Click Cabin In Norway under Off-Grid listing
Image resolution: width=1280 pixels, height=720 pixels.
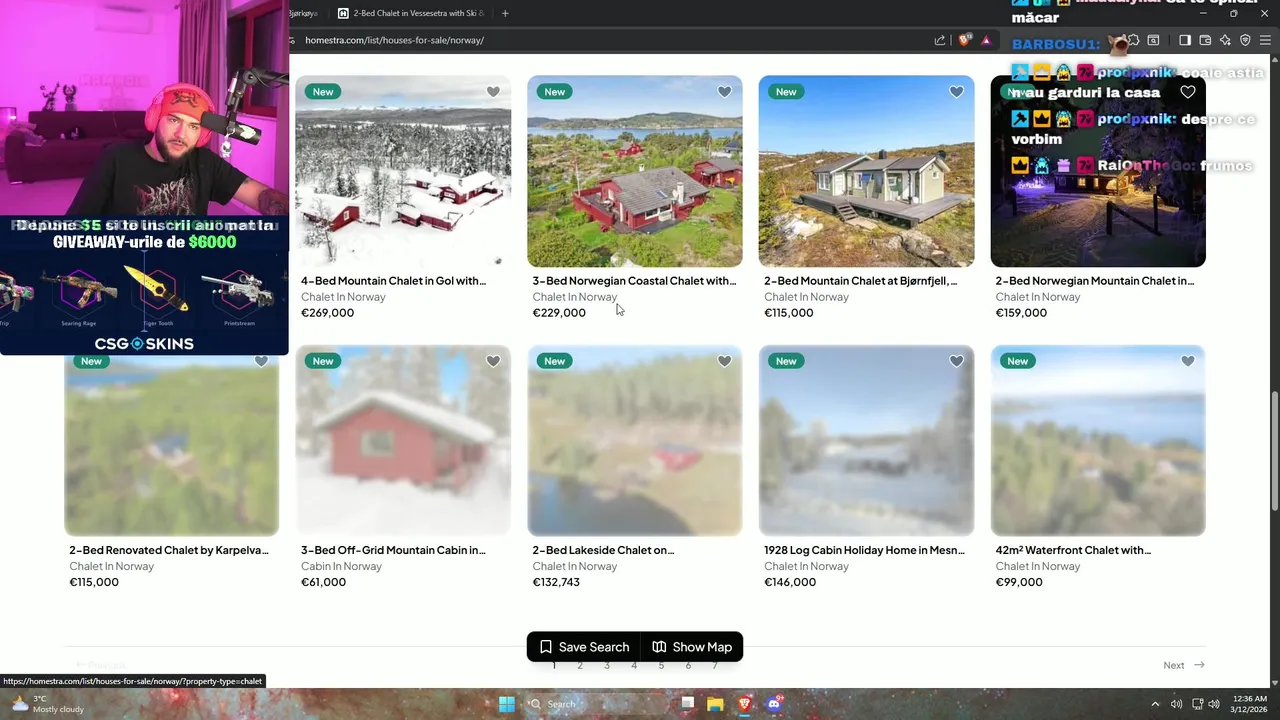[x=341, y=566]
